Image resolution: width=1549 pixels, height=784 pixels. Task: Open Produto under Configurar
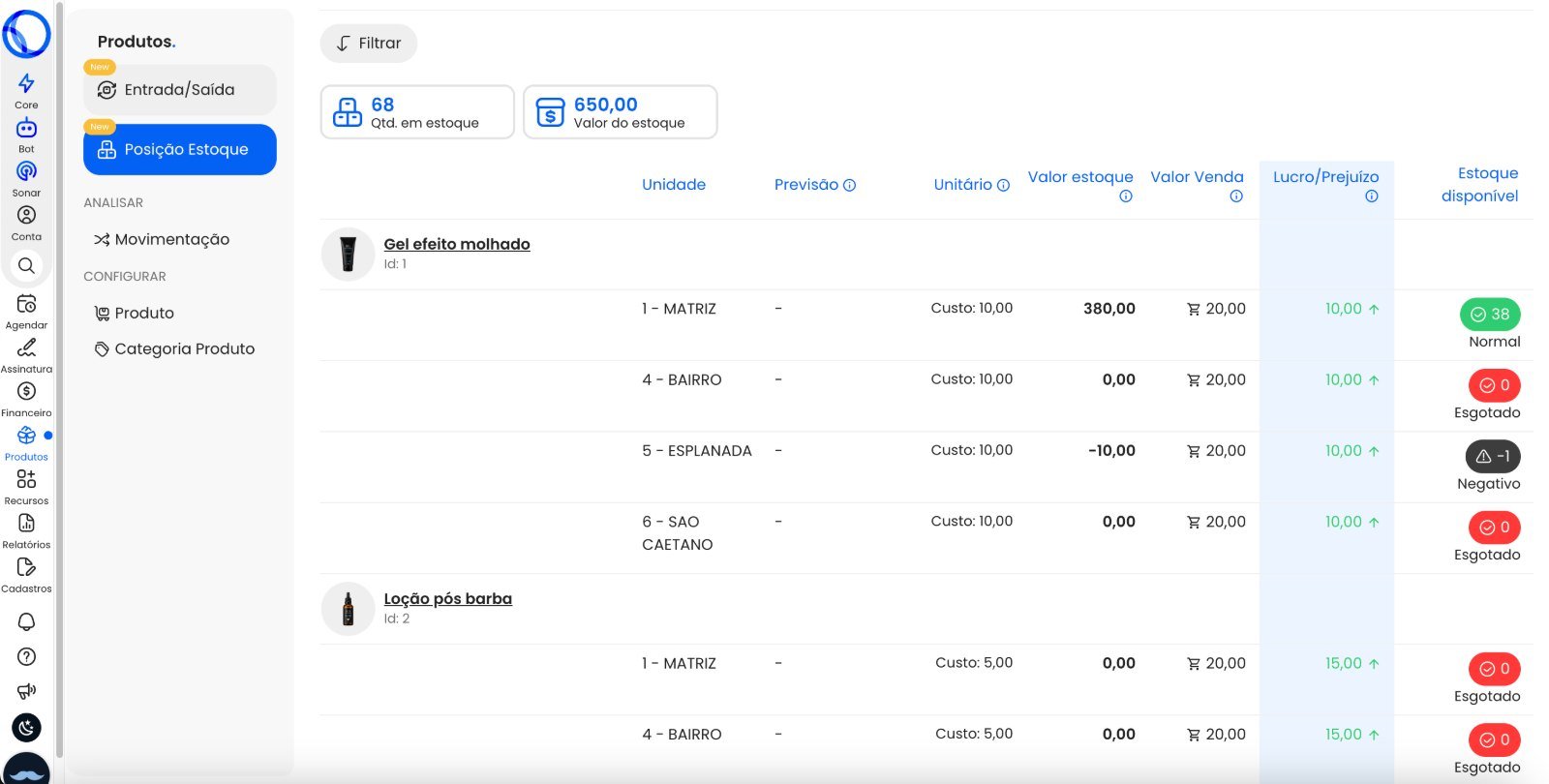135,313
